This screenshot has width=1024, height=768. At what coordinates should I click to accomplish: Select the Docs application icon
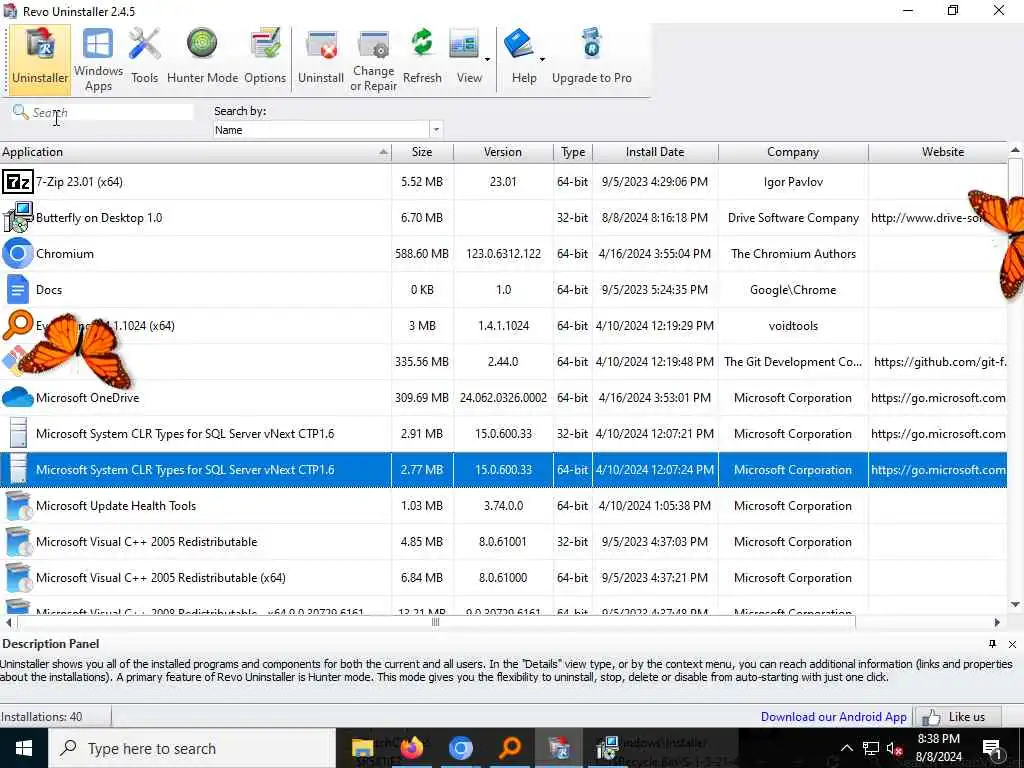coord(18,289)
